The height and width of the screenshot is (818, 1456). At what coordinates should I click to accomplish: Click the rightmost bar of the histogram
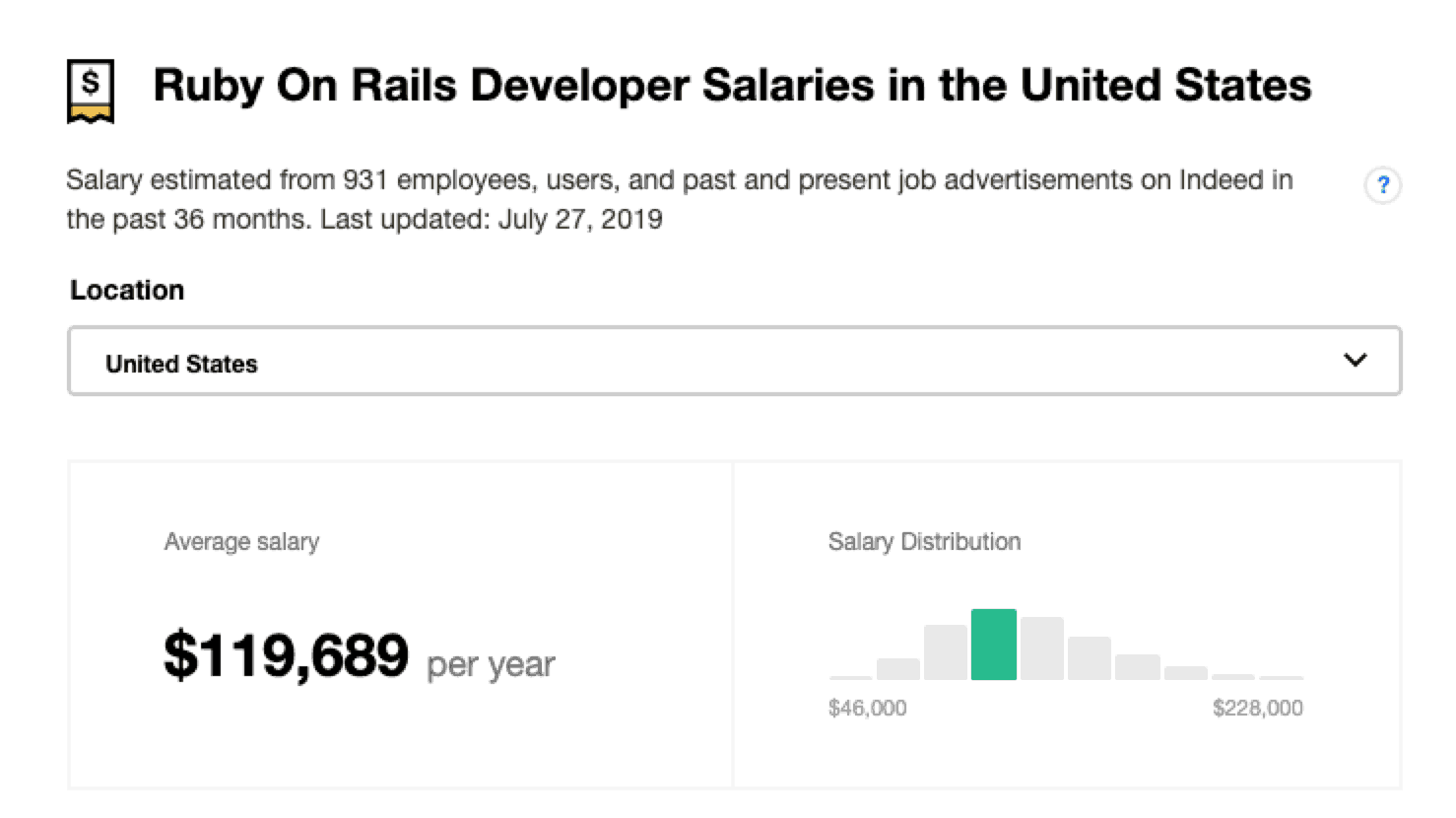coord(1283,677)
